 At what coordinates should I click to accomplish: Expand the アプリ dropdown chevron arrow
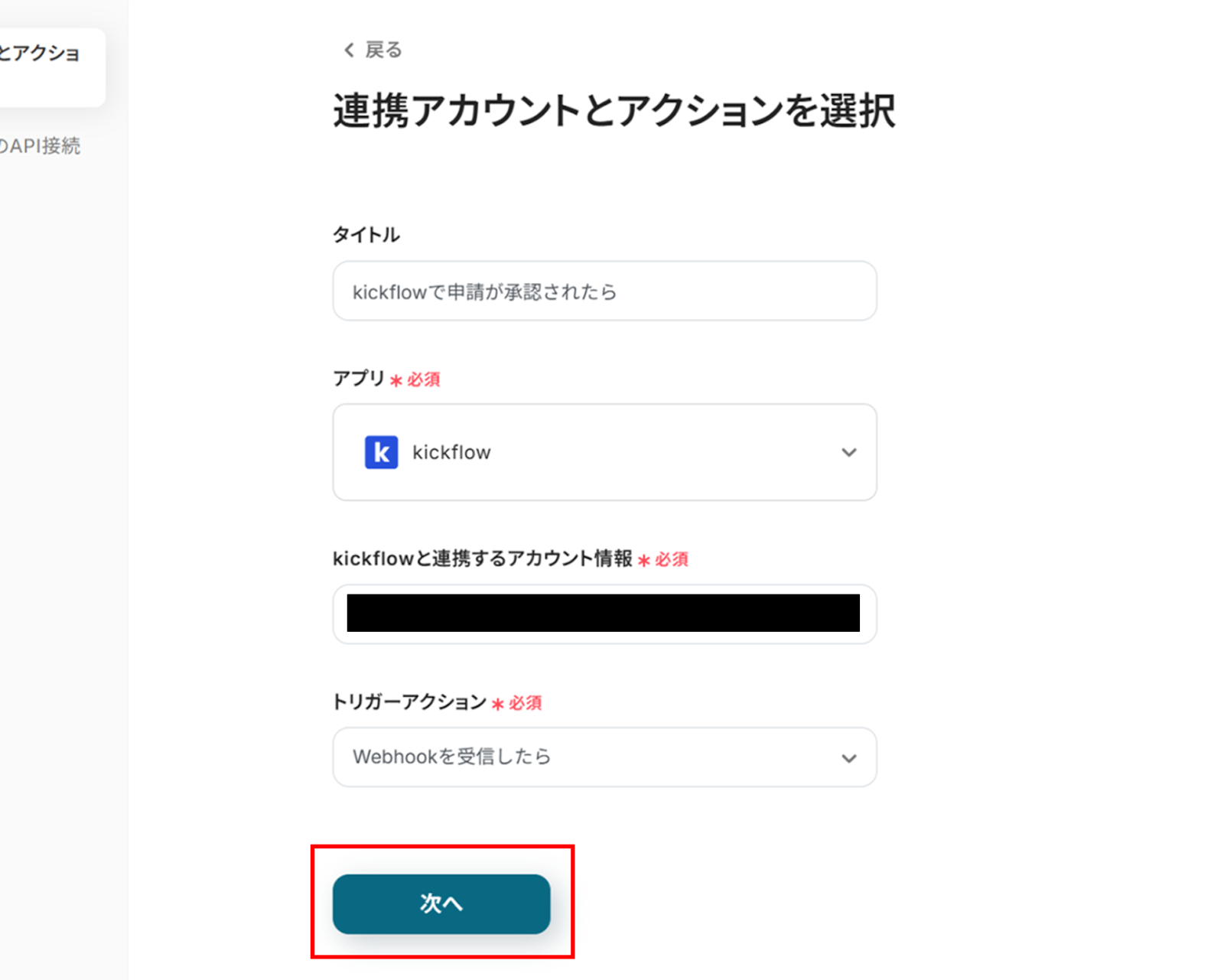848,452
